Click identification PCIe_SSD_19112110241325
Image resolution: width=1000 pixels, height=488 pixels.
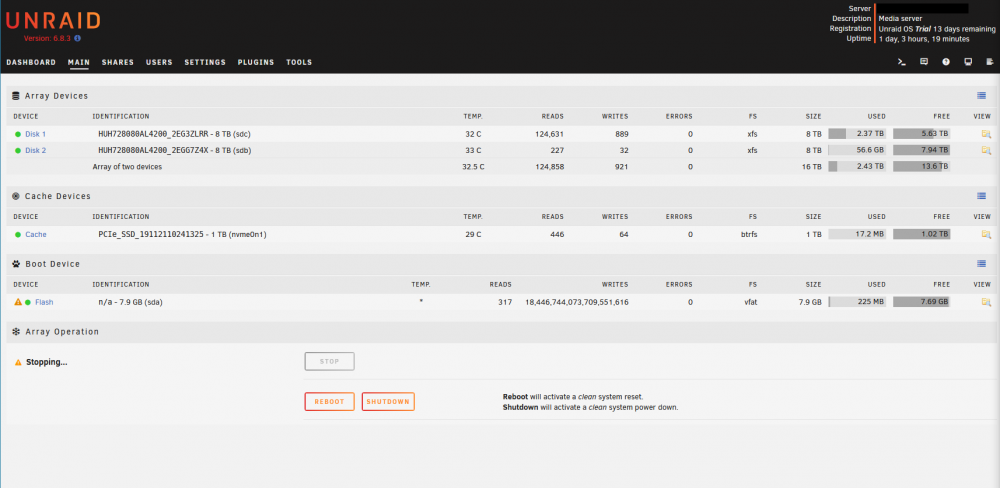[151, 235]
